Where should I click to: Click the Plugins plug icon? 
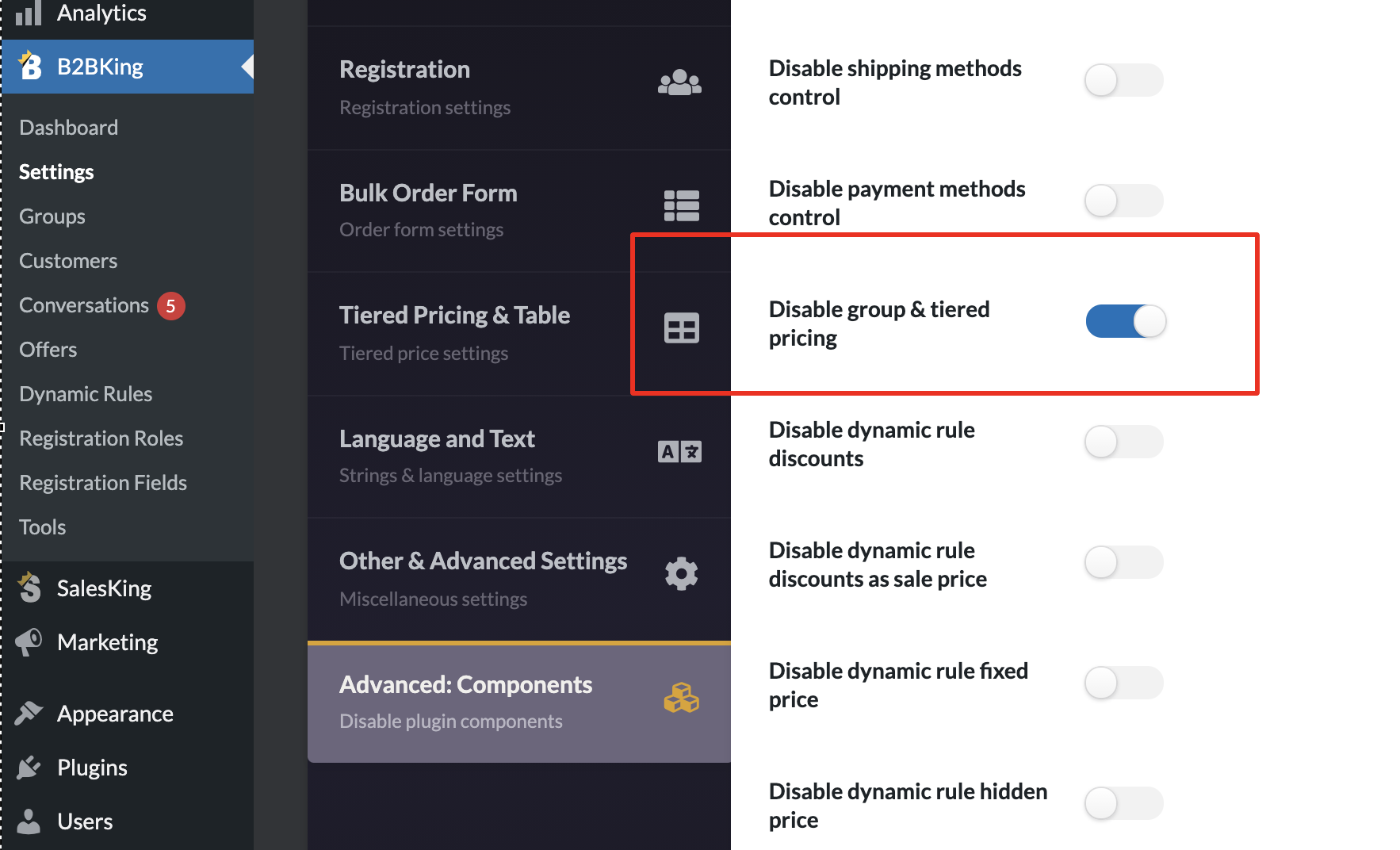pyautogui.click(x=29, y=767)
